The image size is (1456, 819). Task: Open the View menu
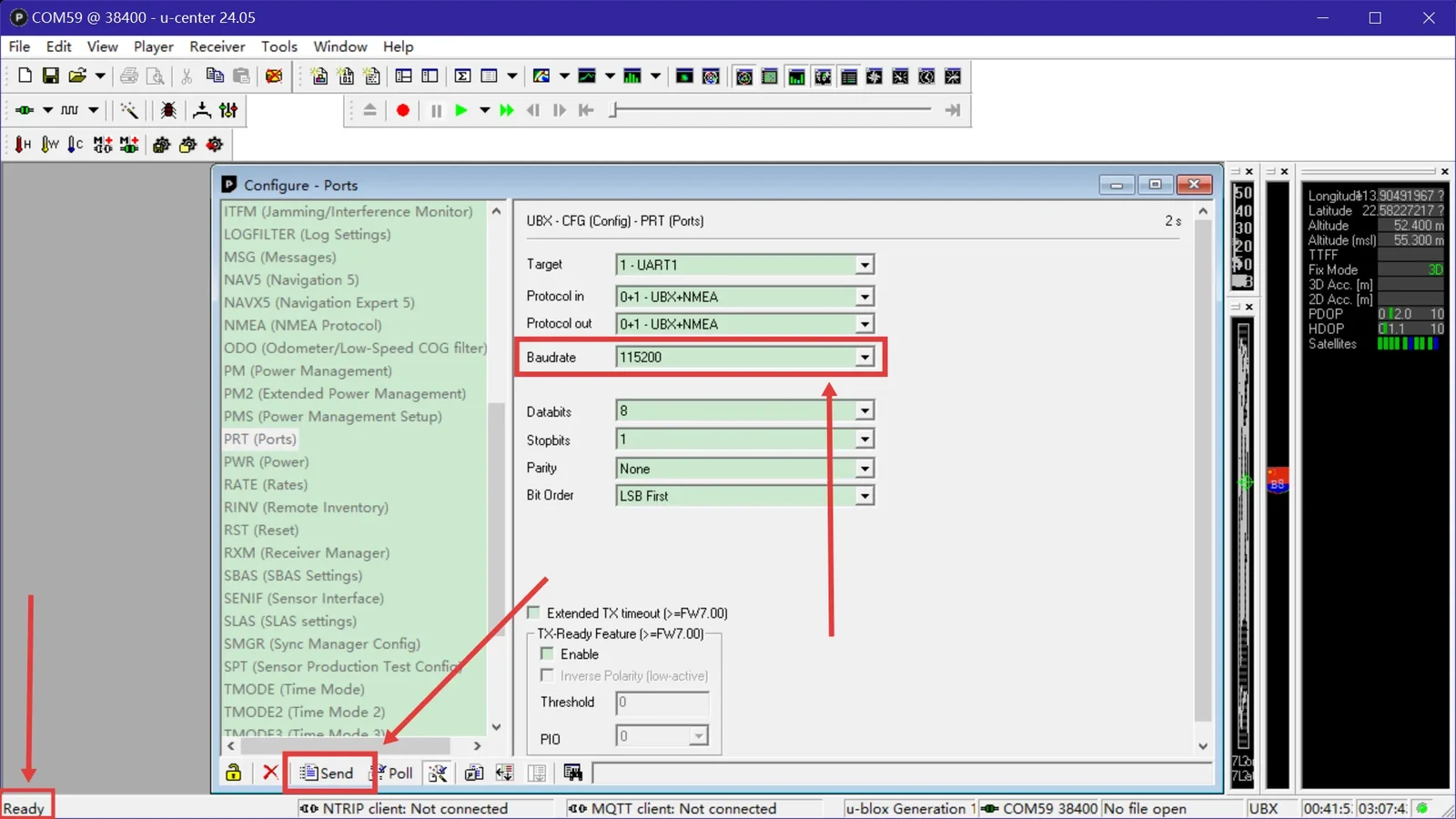102,46
